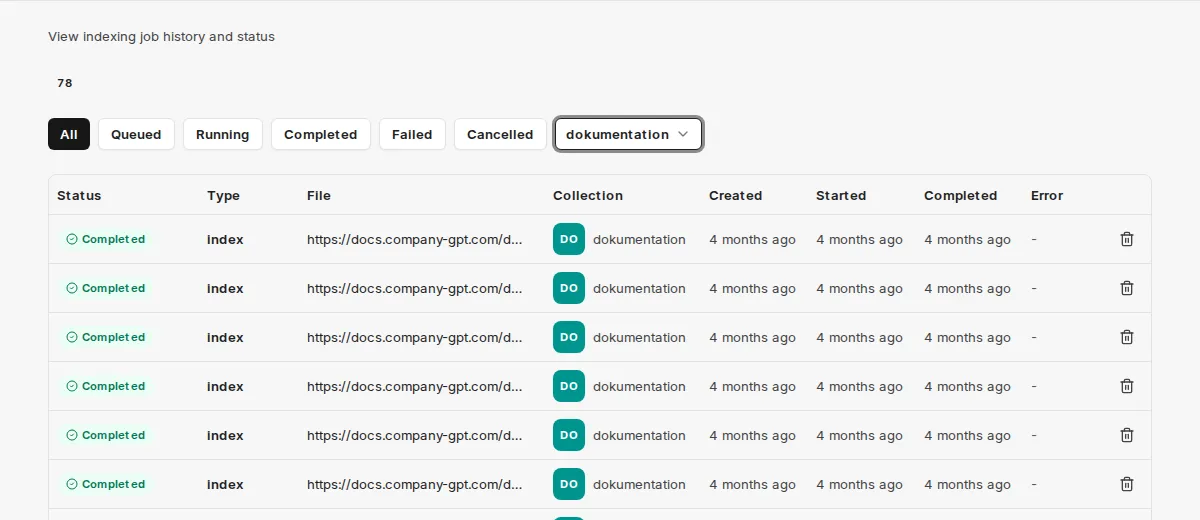
Task: Click "index" type in the third row
Action: pos(225,337)
